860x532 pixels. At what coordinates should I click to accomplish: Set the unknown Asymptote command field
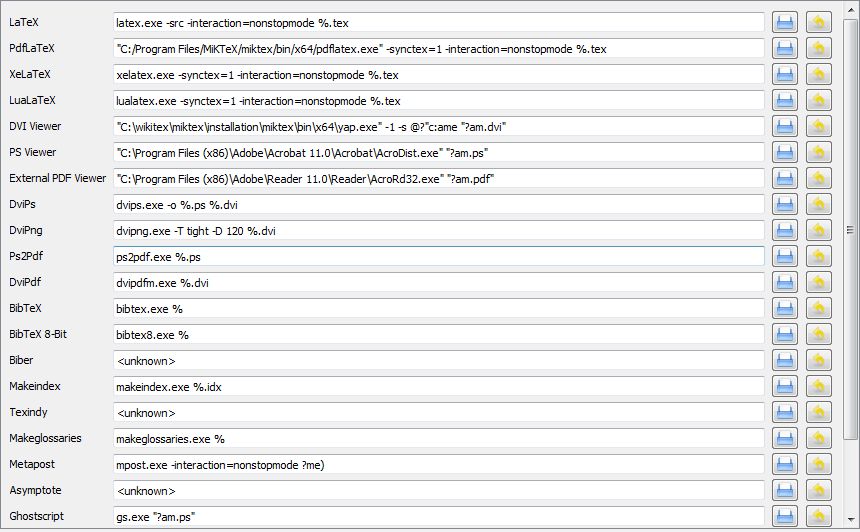(x=439, y=490)
